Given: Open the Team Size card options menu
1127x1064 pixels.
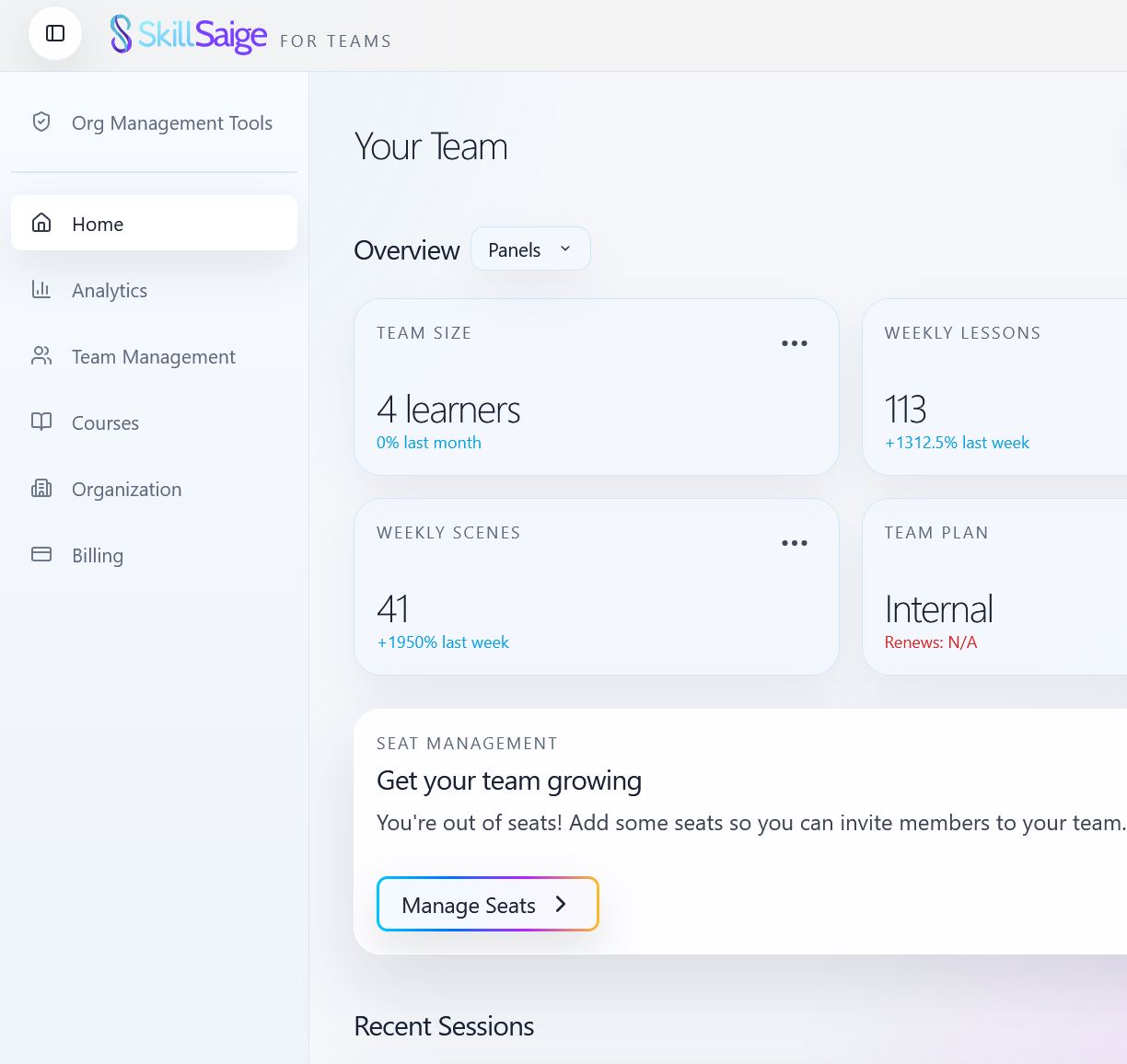Looking at the screenshot, I should point(794,342).
